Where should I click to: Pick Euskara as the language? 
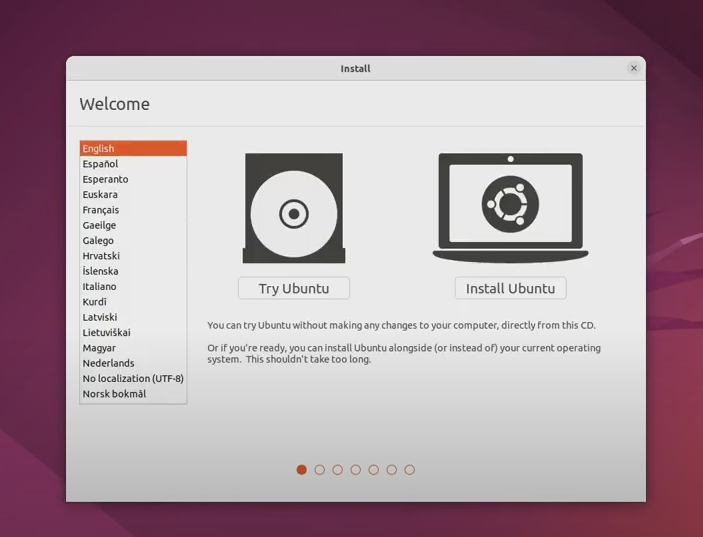[x=133, y=195]
